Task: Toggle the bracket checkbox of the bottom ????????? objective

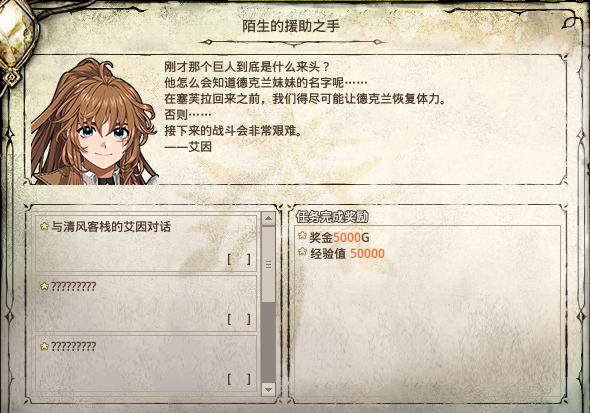Action: (x=239, y=379)
